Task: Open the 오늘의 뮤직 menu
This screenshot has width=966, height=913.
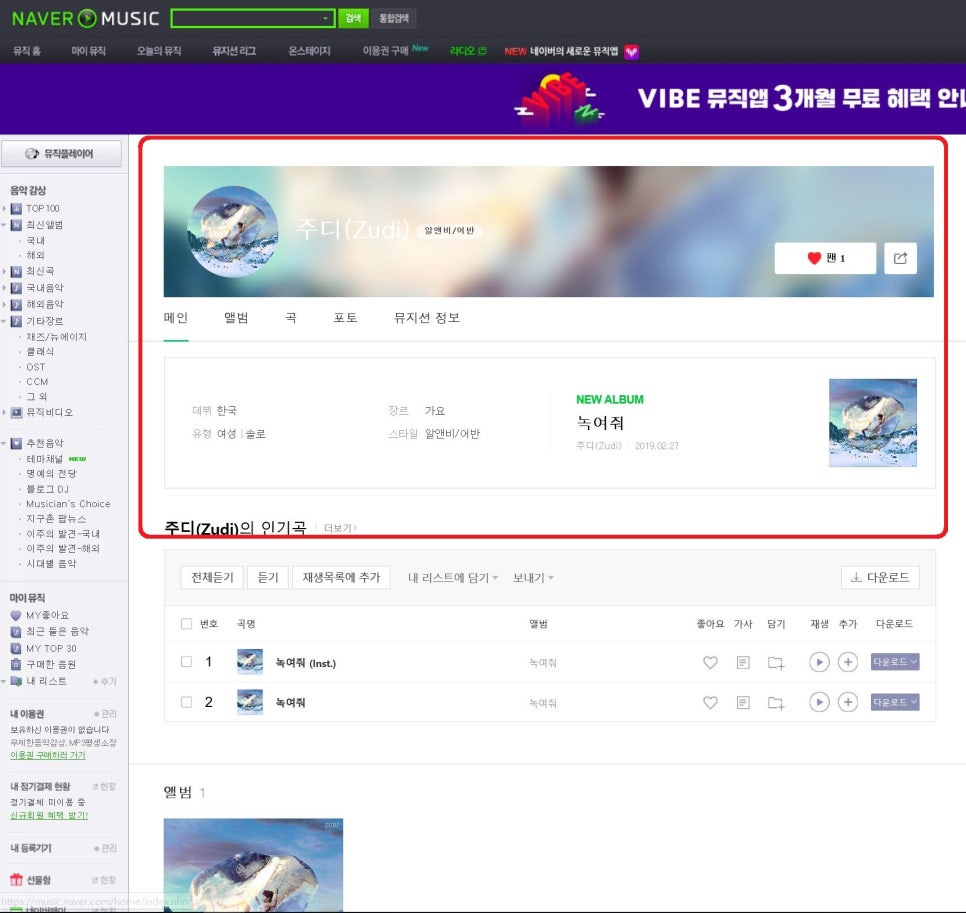Action: [159, 51]
